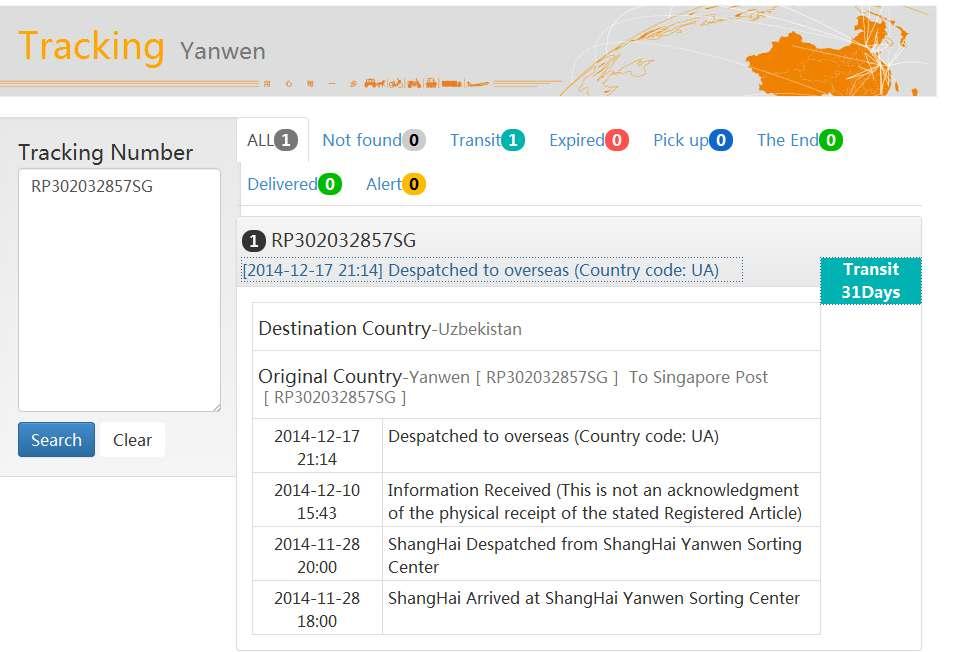This screenshot has height=652, width=954.
Task: Click the Clear button
Action: (132, 440)
